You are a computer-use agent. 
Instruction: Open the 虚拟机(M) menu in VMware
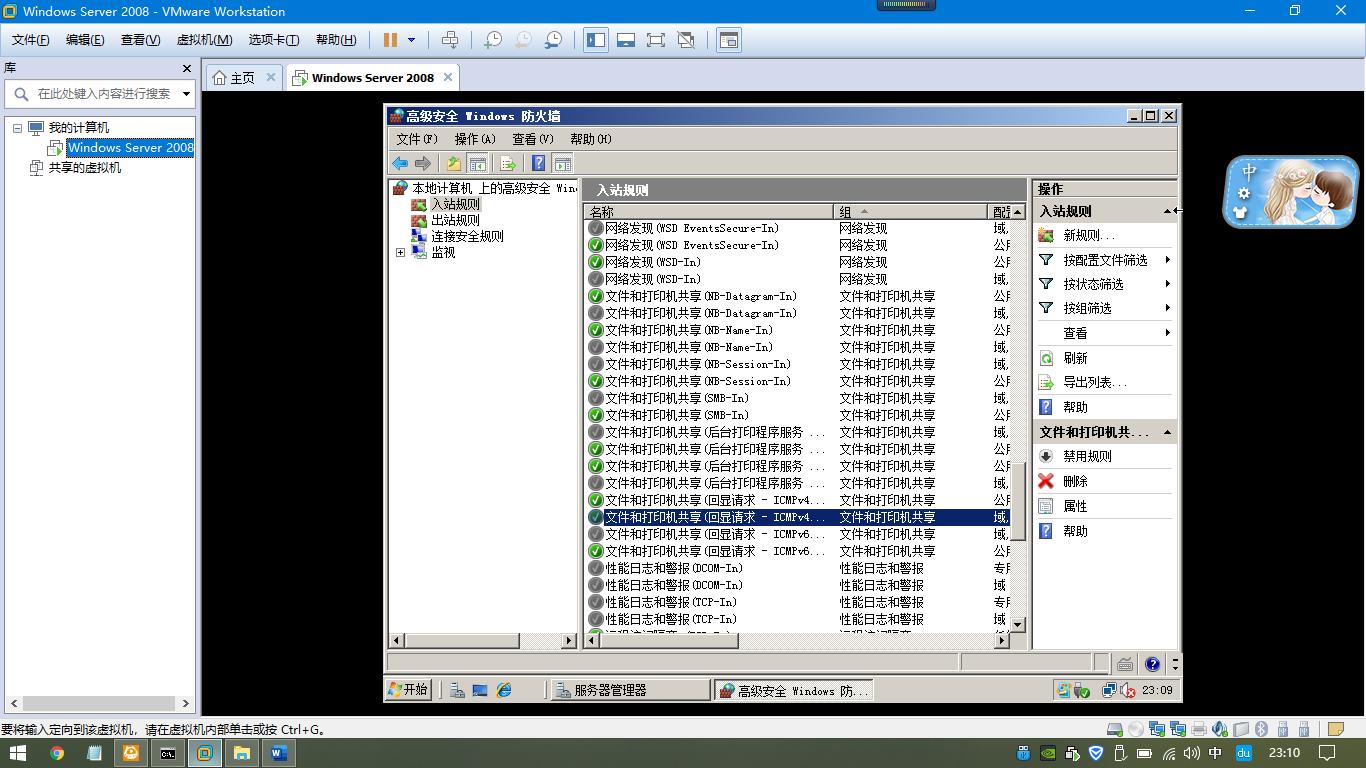pos(204,40)
